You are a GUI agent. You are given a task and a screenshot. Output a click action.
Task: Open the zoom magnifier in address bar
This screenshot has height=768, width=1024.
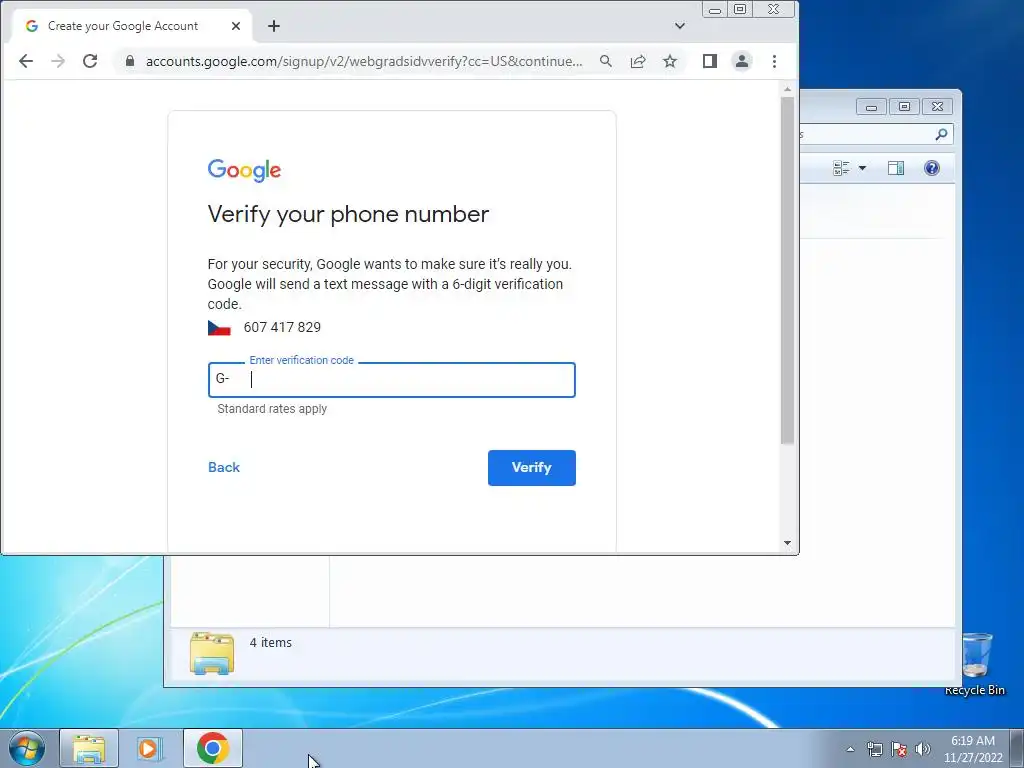pos(606,61)
